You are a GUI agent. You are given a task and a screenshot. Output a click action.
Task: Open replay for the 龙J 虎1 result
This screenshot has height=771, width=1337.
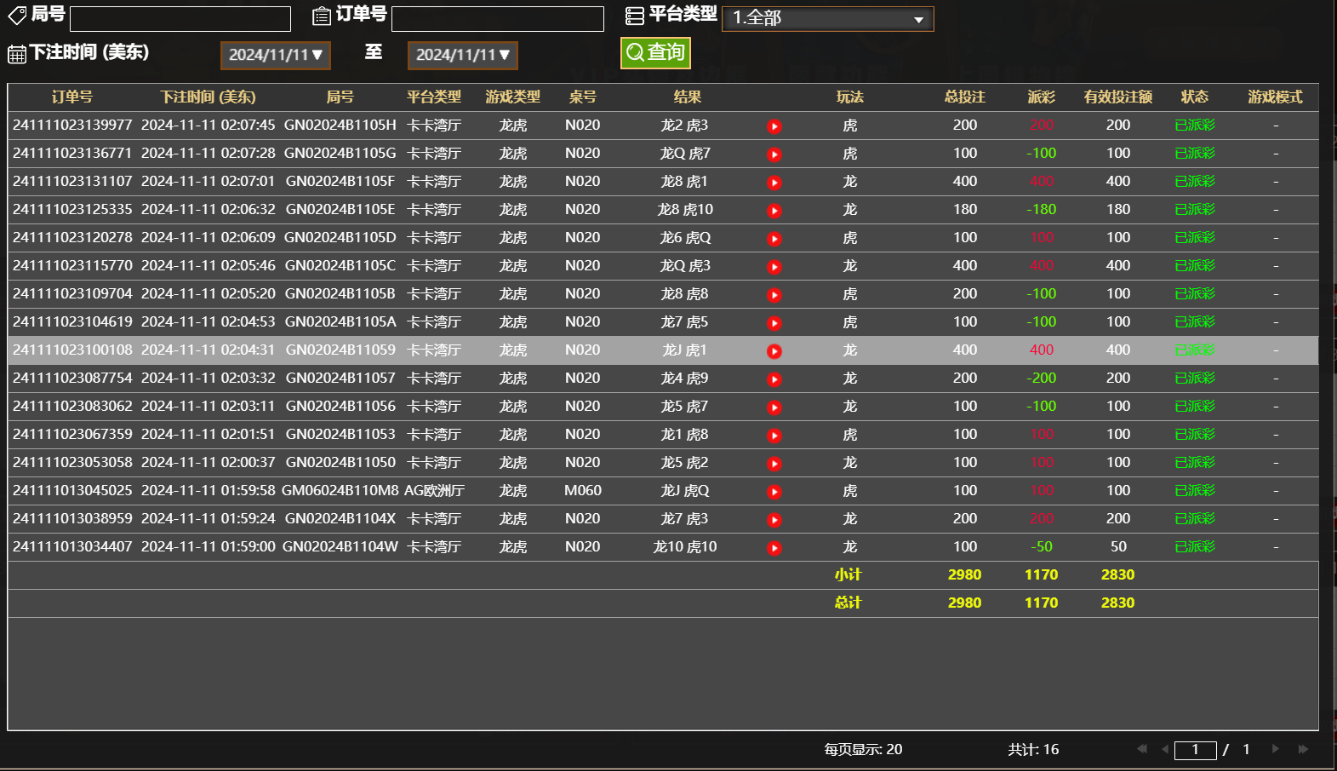click(x=774, y=351)
